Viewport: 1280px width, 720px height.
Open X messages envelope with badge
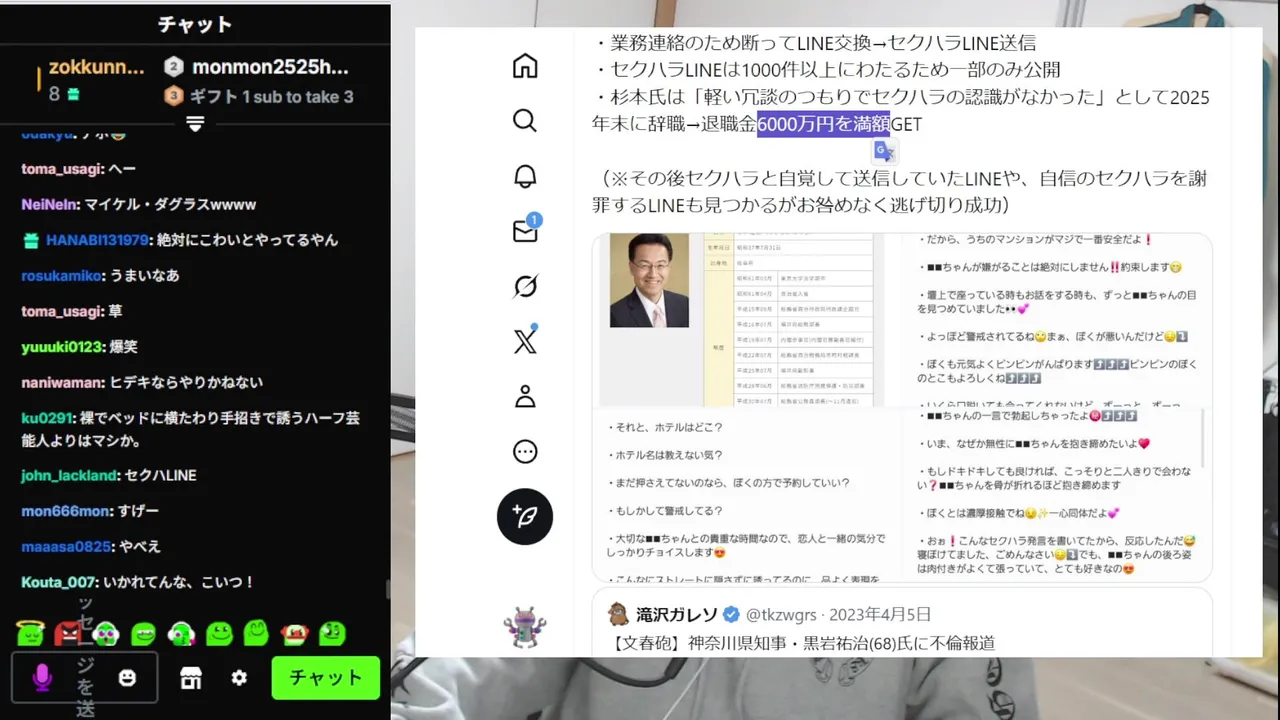[x=526, y=230]
